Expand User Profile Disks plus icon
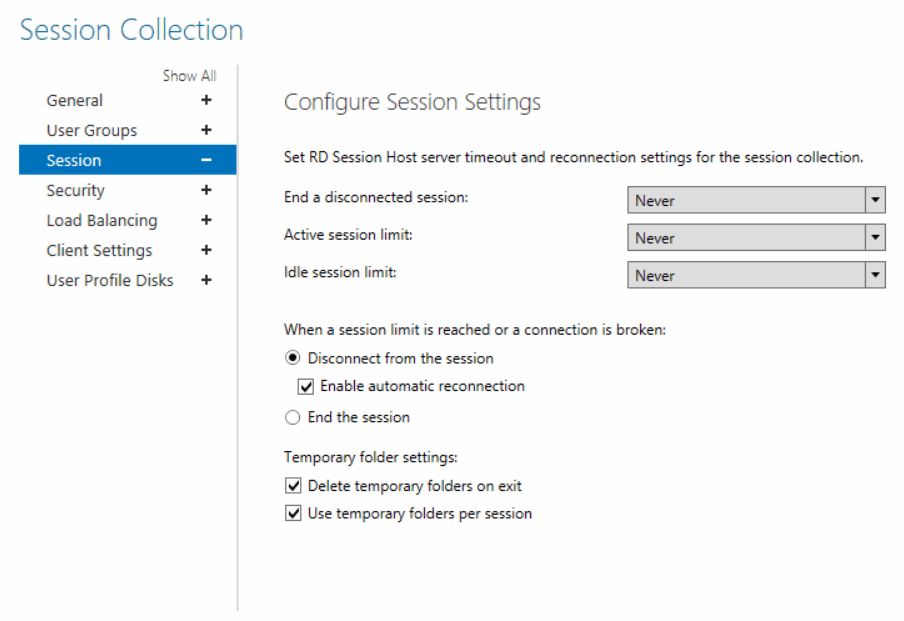The height and width of the screenshot is (621, 904). pos(206,280)
